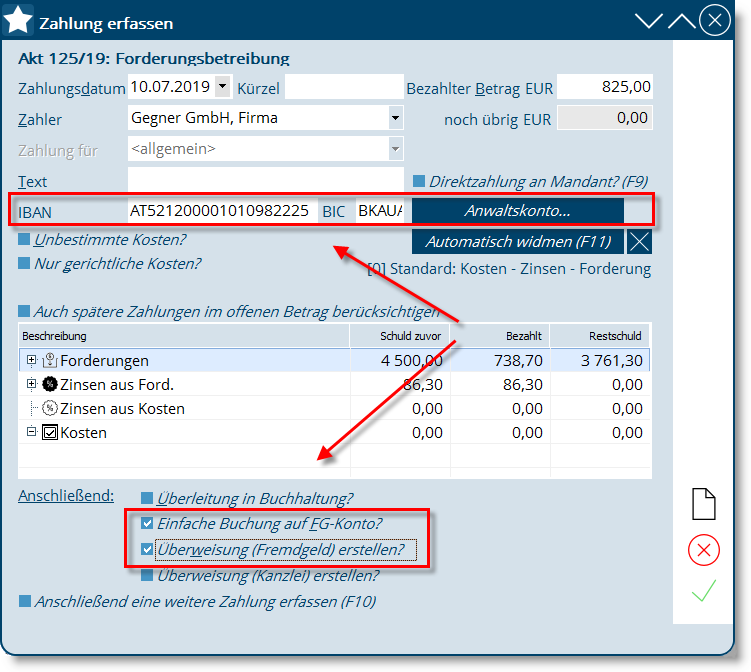Cancel with the red circled X icon
Screen dimensions: 751x672
704,550
